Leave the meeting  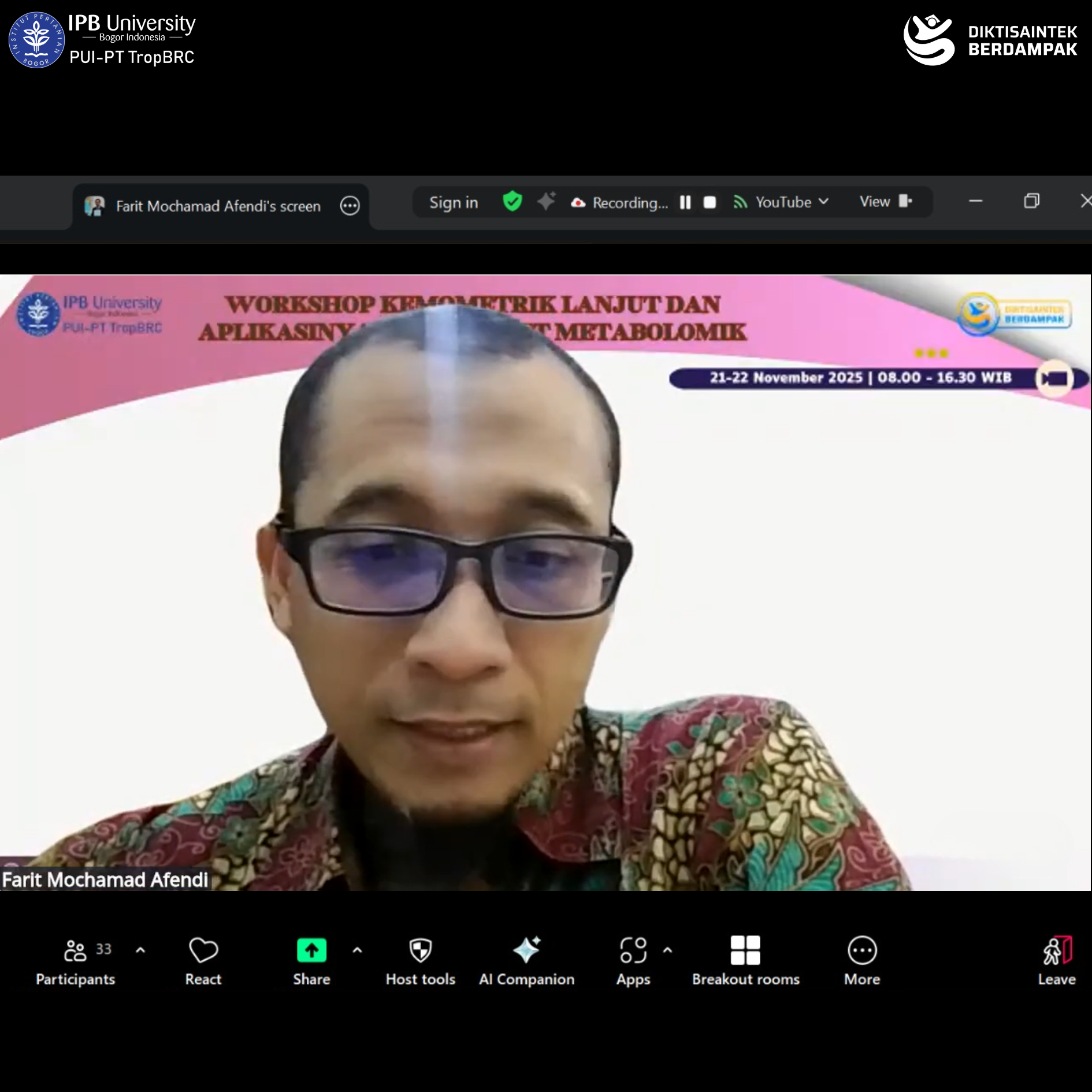[x=1057, y=960]
